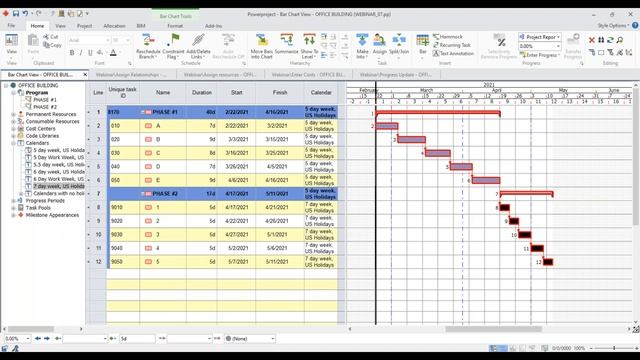Switch to the Format ribbon tab
Screen dimensions: 640x360
[175, 26]
